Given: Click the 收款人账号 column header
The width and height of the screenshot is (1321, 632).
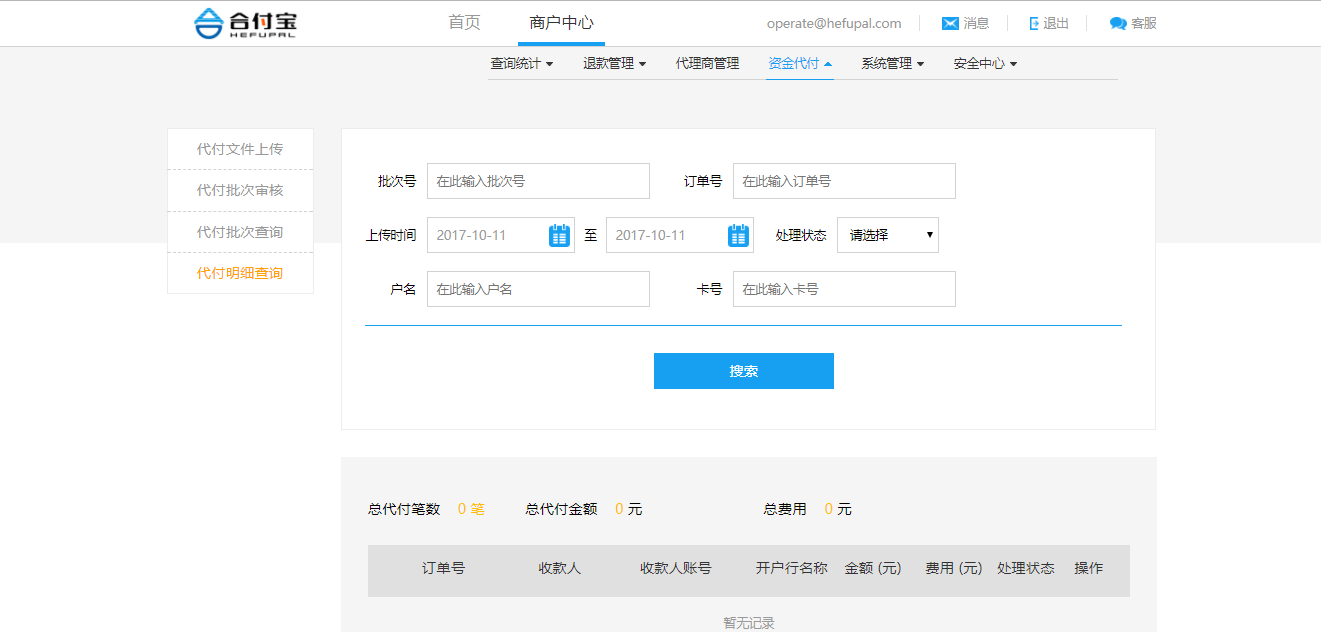Looking at the screenshot, I should [676, 568].
